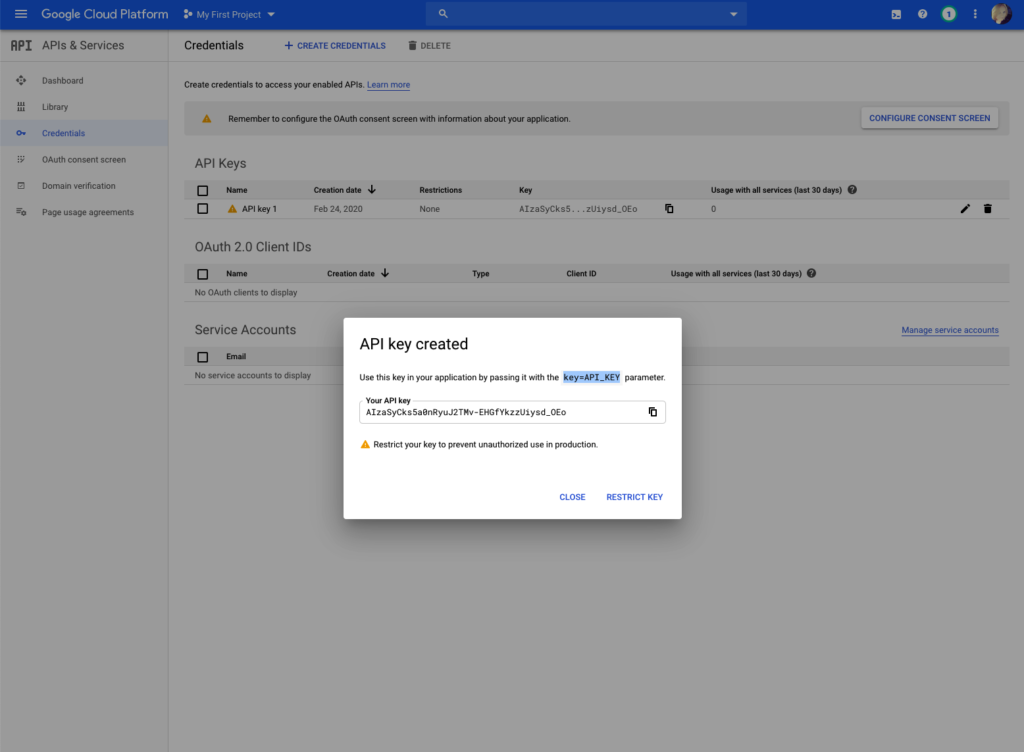The height and width of the screenshot is (752, 1024).
Task: Show help for OAuth usage column
Action: [811, 274]
